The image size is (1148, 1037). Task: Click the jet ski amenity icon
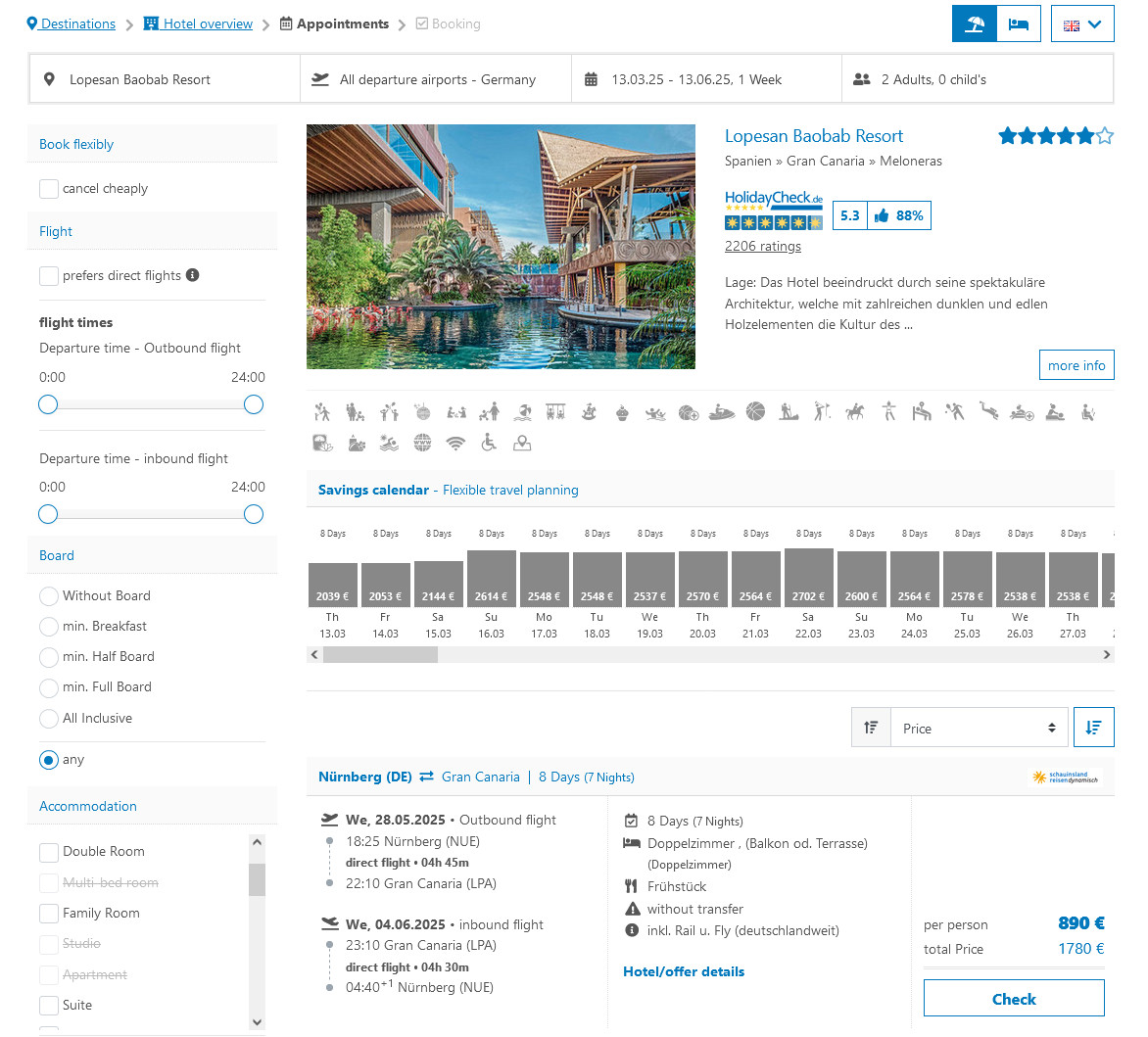click(x=722, y=412)
